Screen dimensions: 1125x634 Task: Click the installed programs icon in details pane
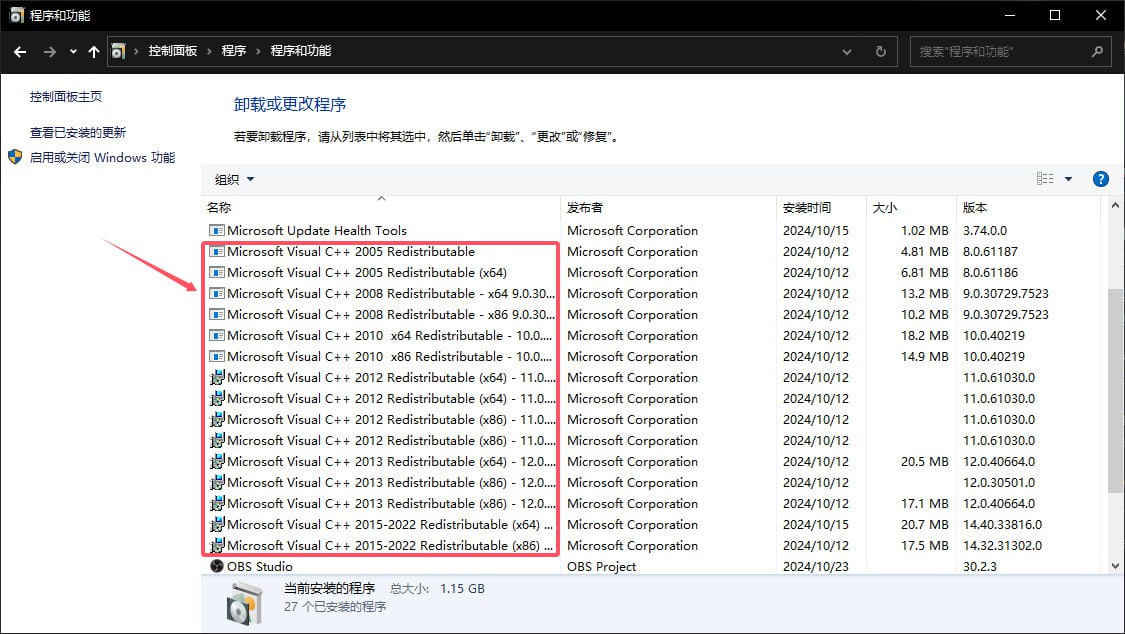244,604
